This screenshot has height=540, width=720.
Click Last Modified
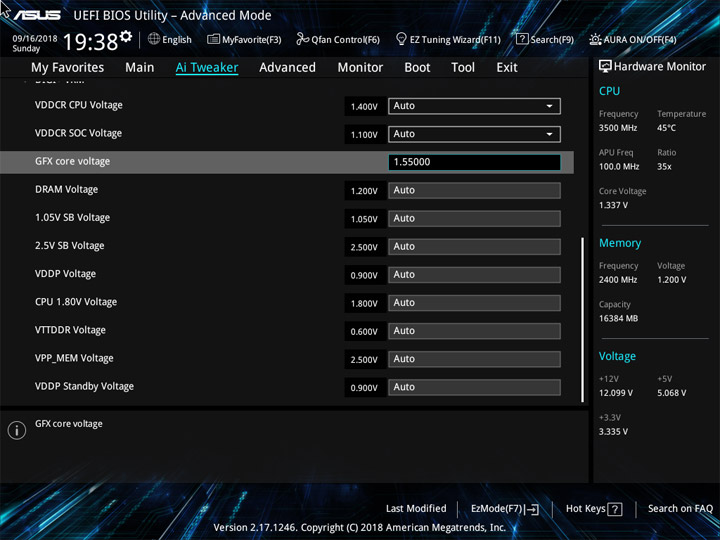pos(416,508)
